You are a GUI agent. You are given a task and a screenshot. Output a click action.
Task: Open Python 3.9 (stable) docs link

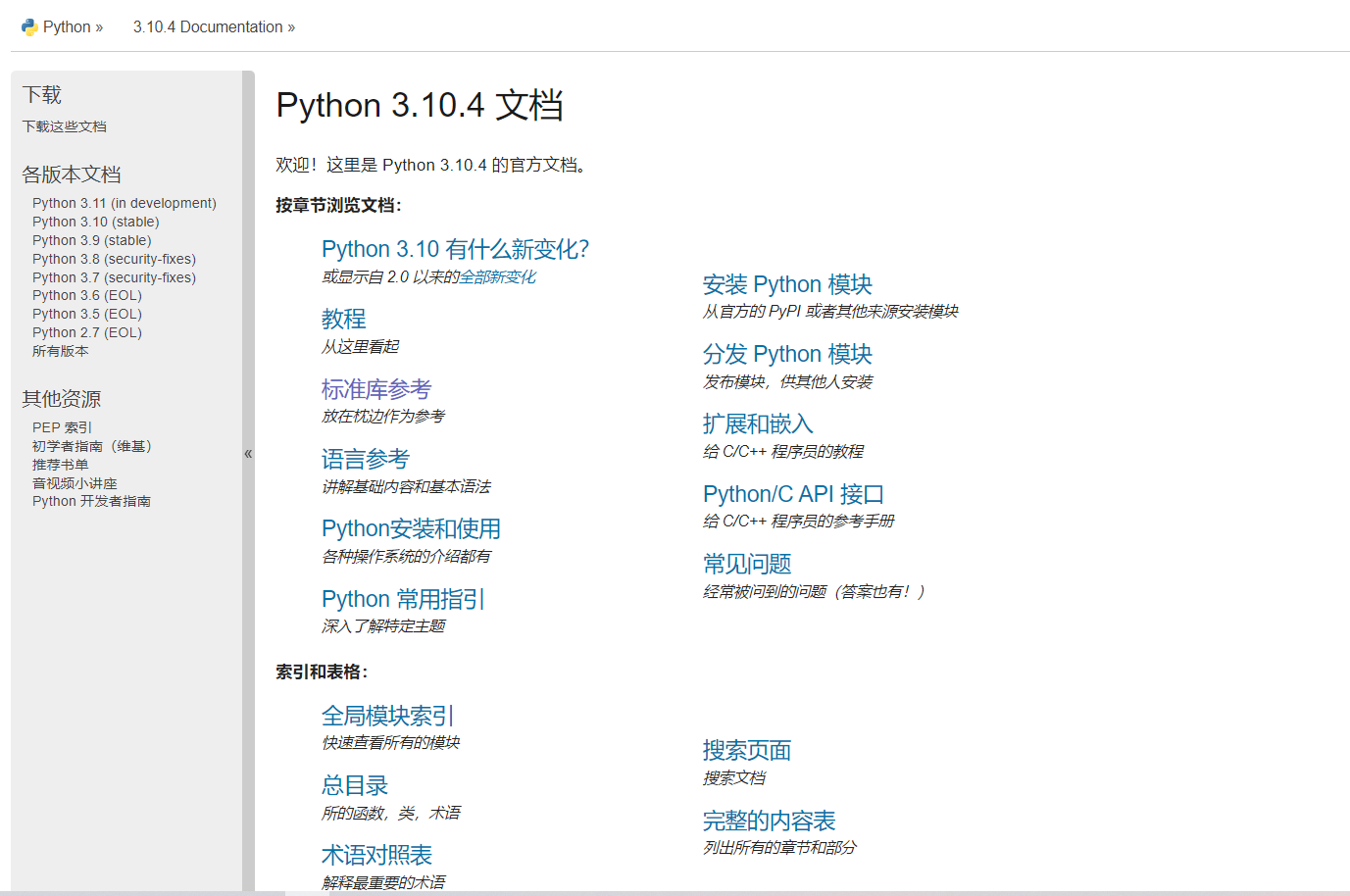pos(92,240)
